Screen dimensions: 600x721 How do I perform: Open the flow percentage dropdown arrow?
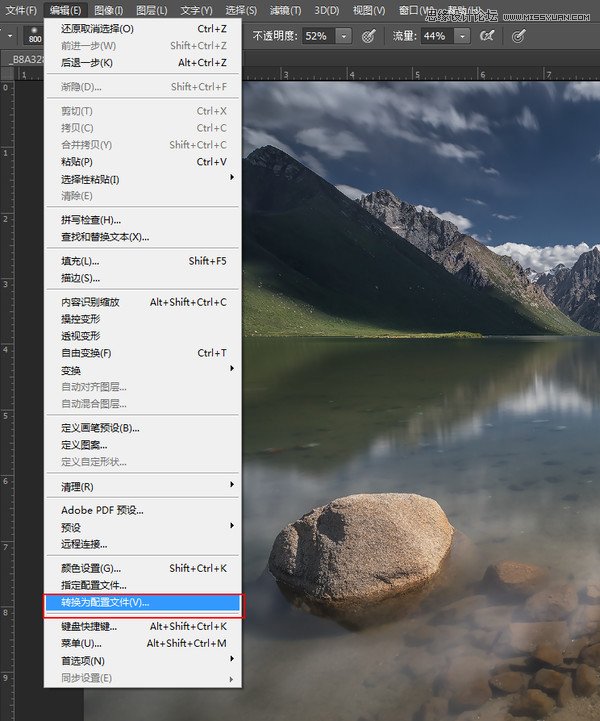tap(462, 36)
